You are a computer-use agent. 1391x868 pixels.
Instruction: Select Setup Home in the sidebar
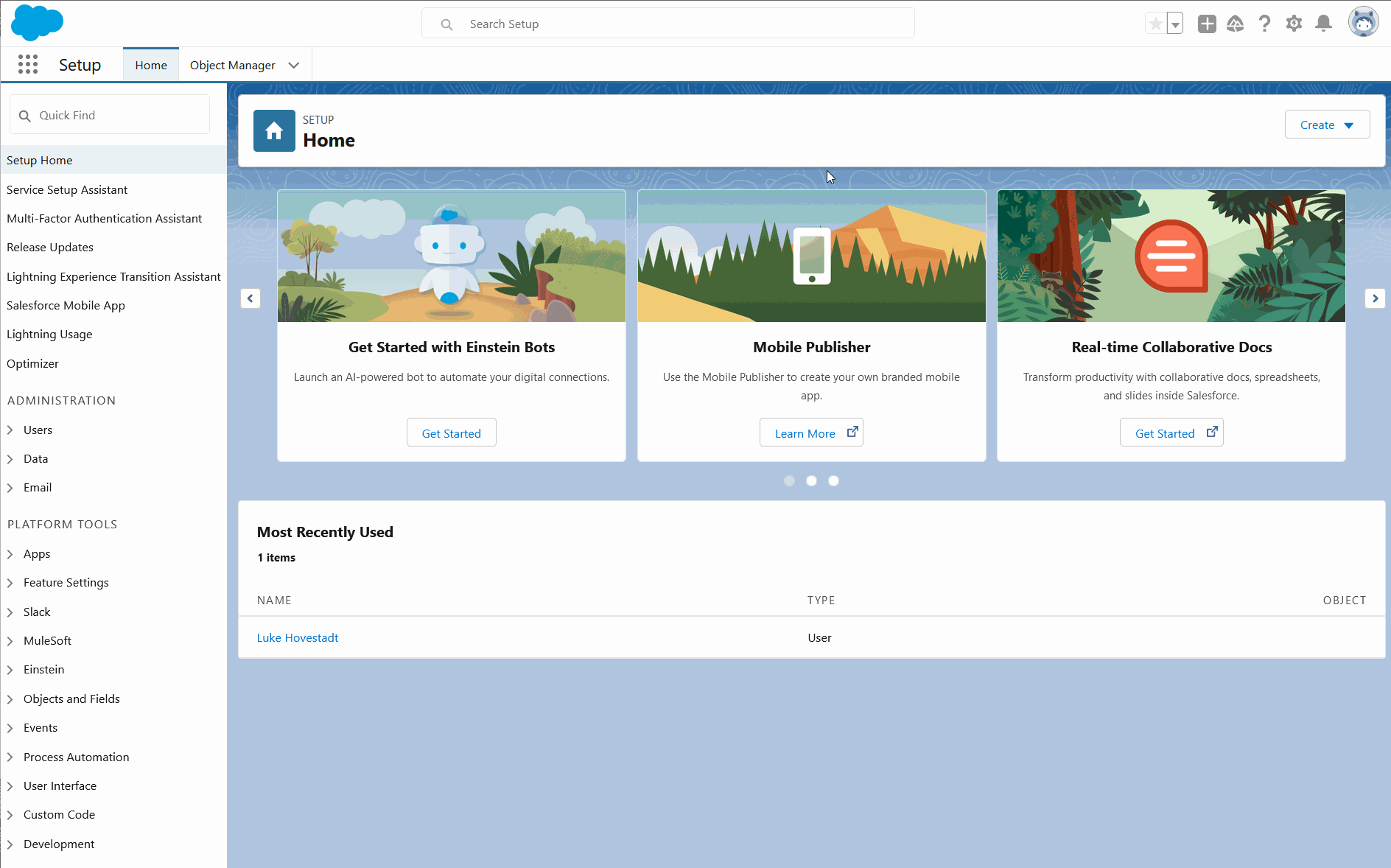[113, 160]
